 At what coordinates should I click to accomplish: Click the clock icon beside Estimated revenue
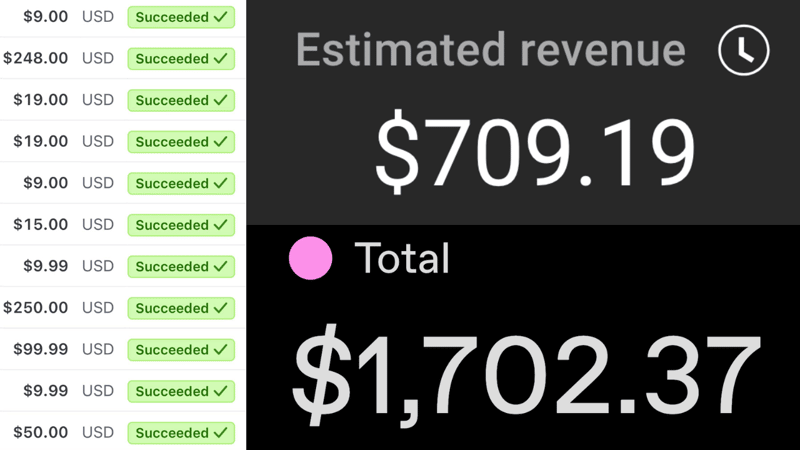click(743, 50)
